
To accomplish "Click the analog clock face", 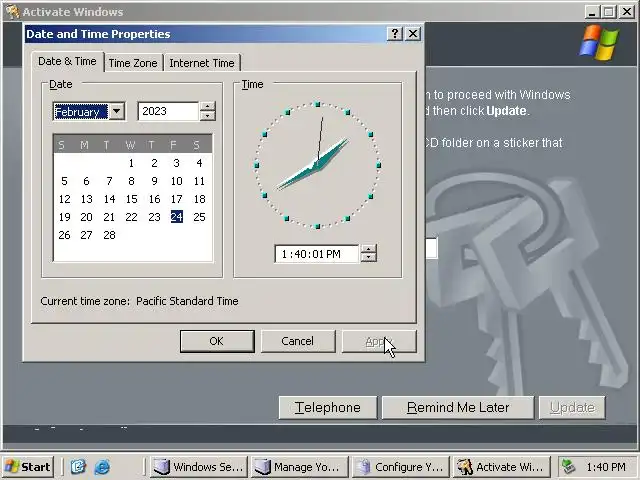I will (318, 165).
